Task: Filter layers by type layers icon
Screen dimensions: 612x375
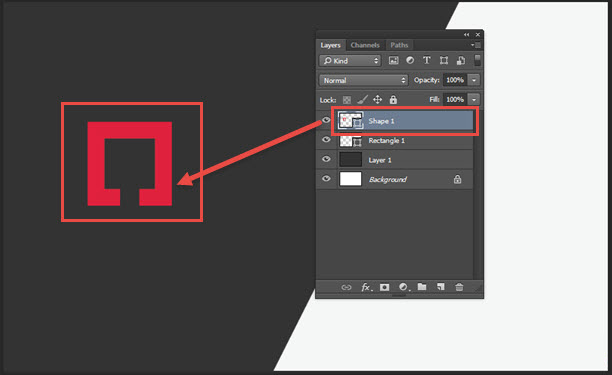Action: 427,60
